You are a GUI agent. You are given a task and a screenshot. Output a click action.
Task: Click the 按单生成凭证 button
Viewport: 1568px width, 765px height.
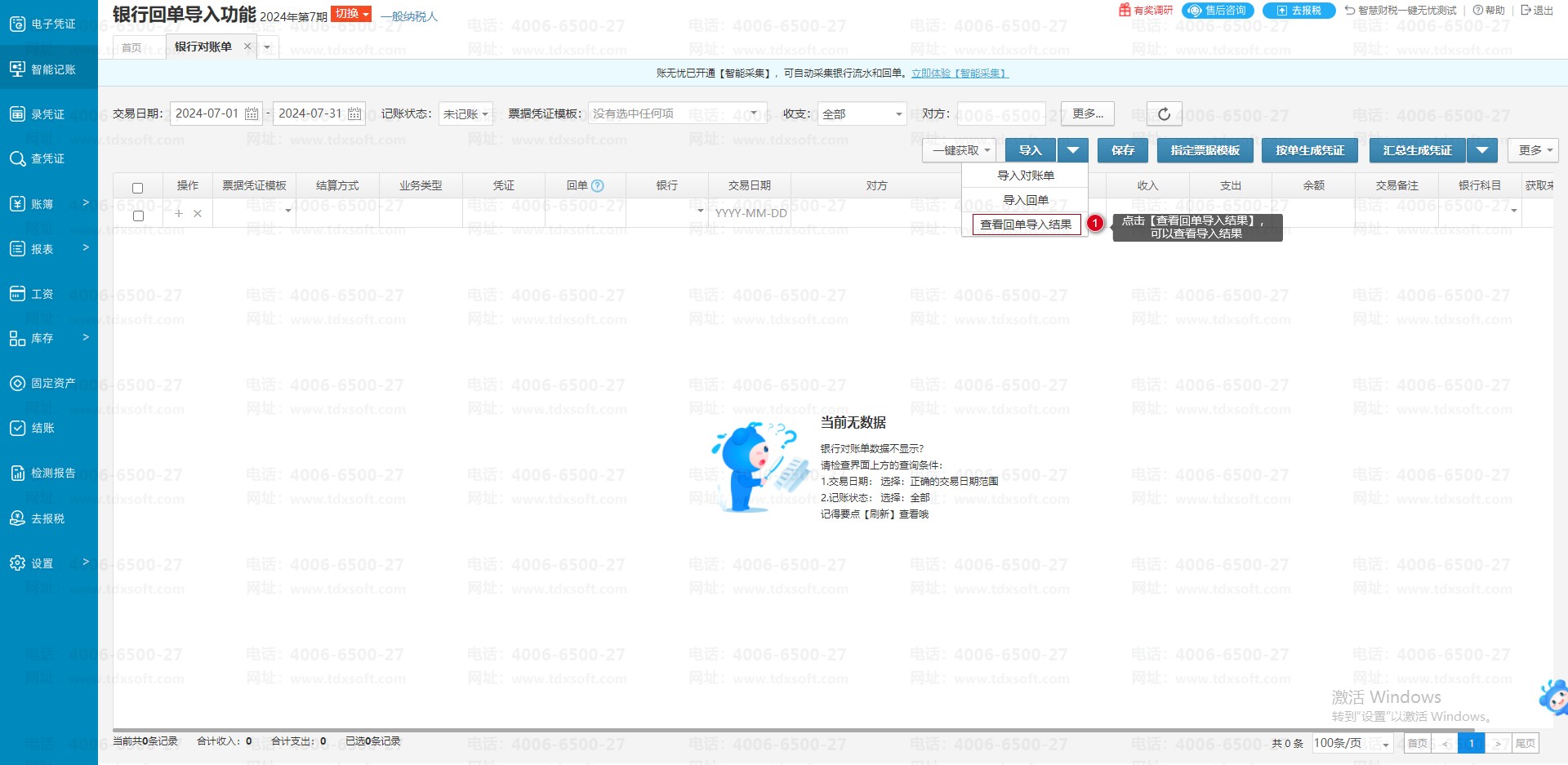(x=1309, y=150)
